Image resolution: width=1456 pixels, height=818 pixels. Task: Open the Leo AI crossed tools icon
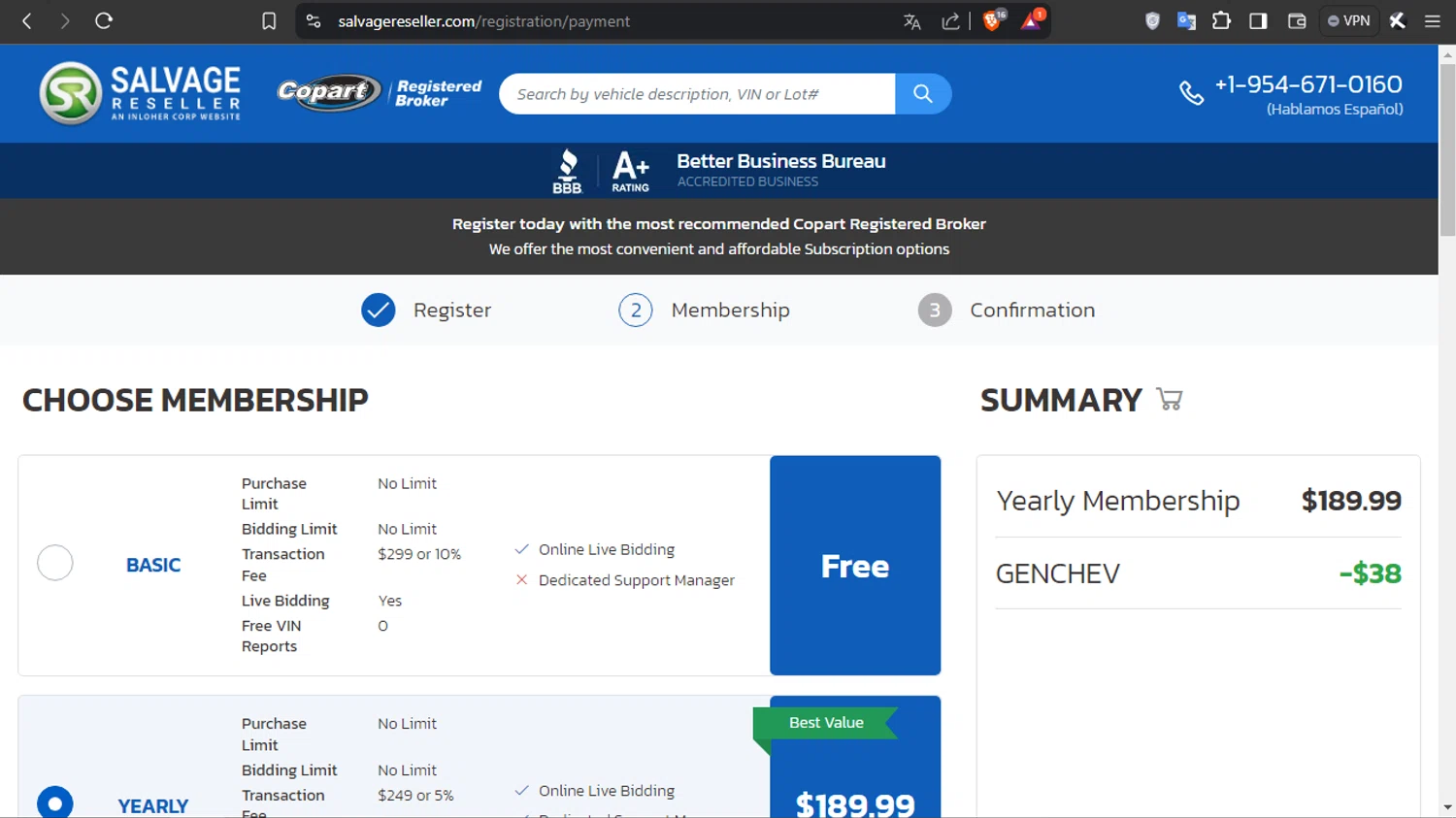coord(1398,20)
